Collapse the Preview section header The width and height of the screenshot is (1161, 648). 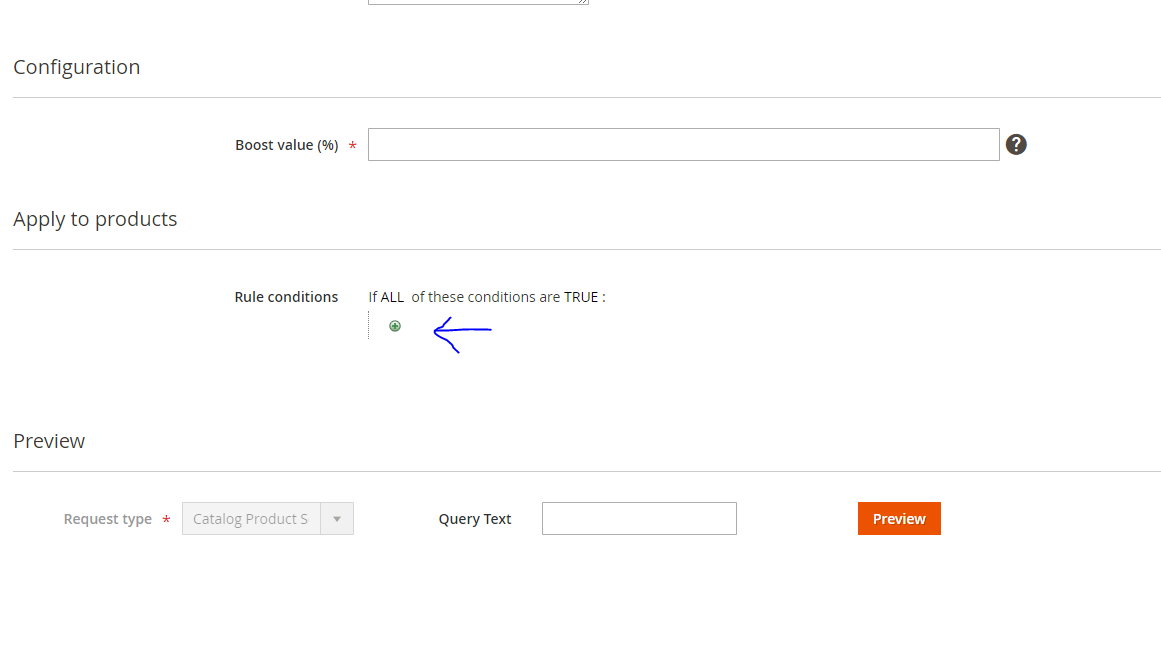tap(48, 440)
